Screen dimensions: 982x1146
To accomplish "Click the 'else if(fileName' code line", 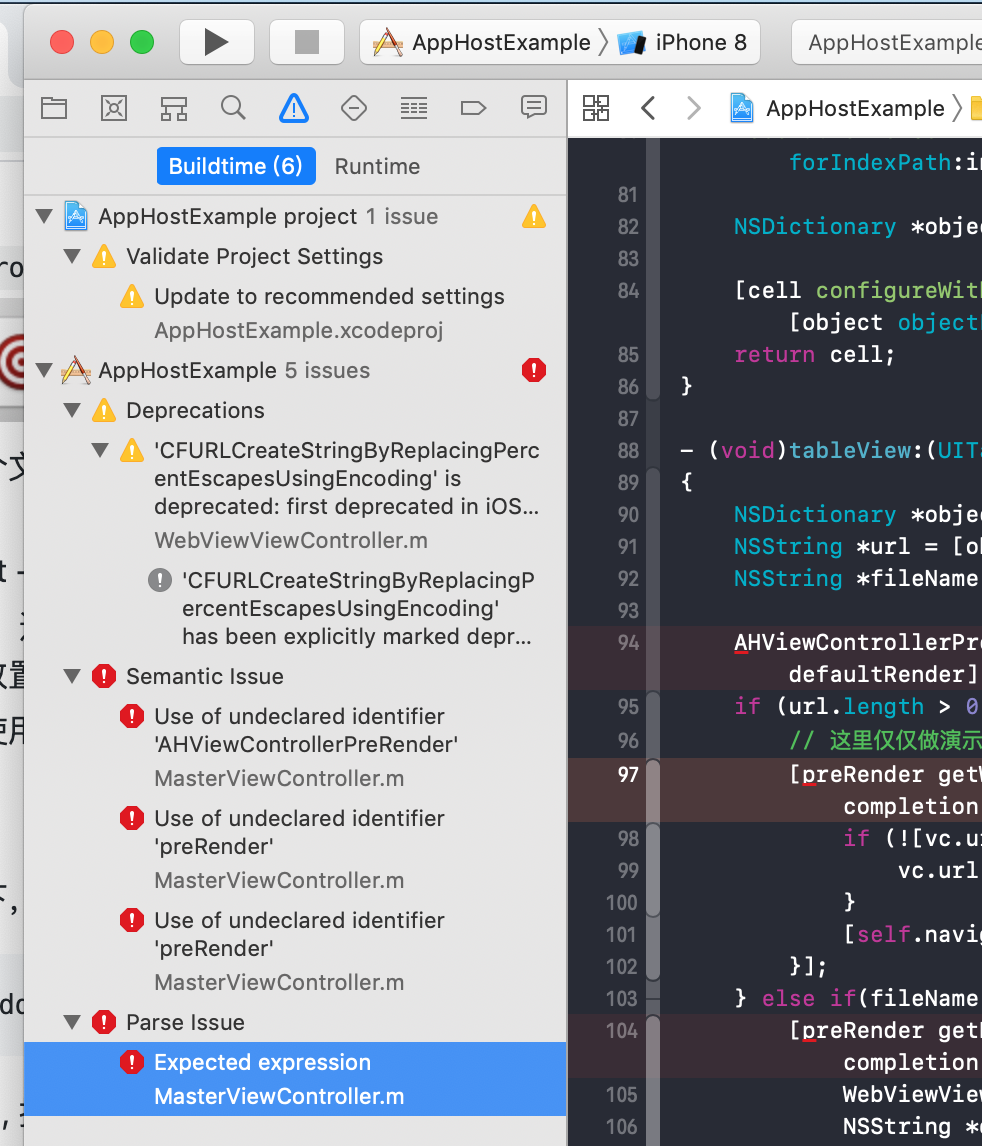I will [856, 998].
